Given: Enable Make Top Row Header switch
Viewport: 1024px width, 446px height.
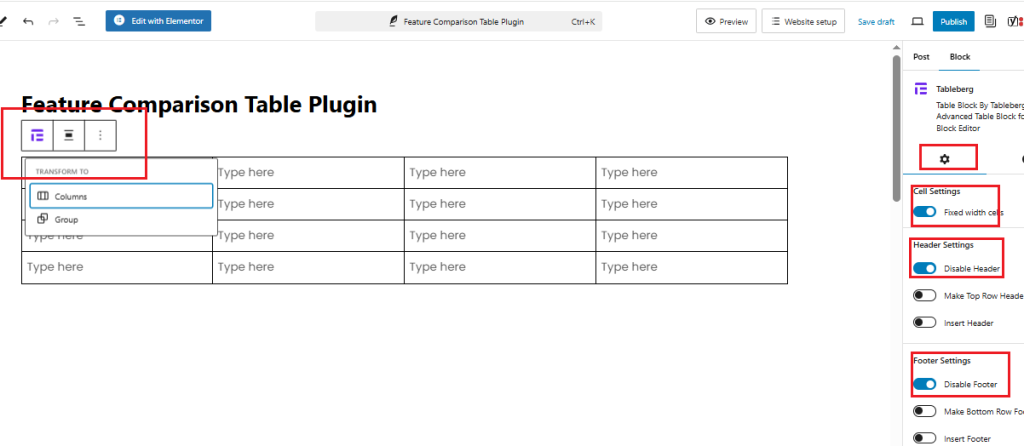Looking at the screenshot, I should pyautogui.click(x=924, y=296).
